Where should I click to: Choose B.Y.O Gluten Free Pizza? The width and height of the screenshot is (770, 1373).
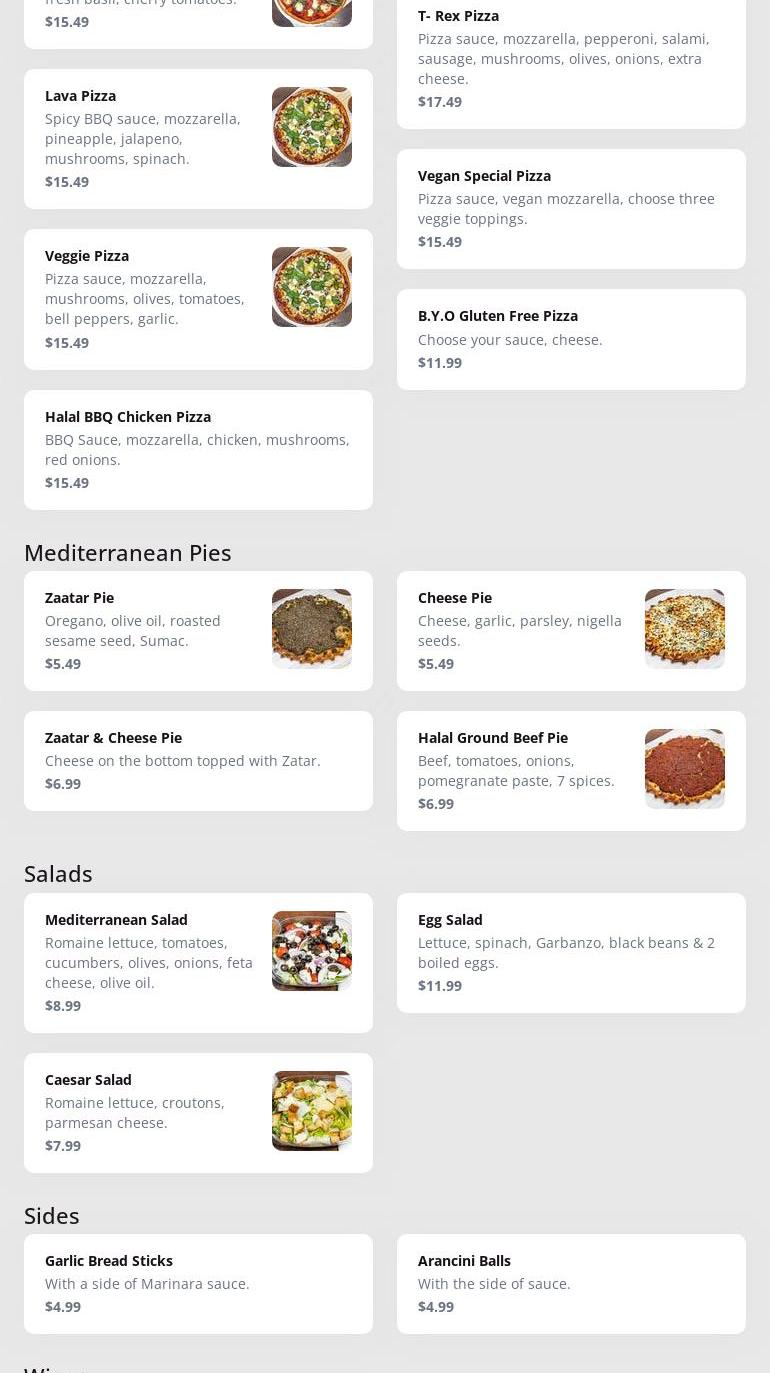pyautogui.click(x=571, y=339)
